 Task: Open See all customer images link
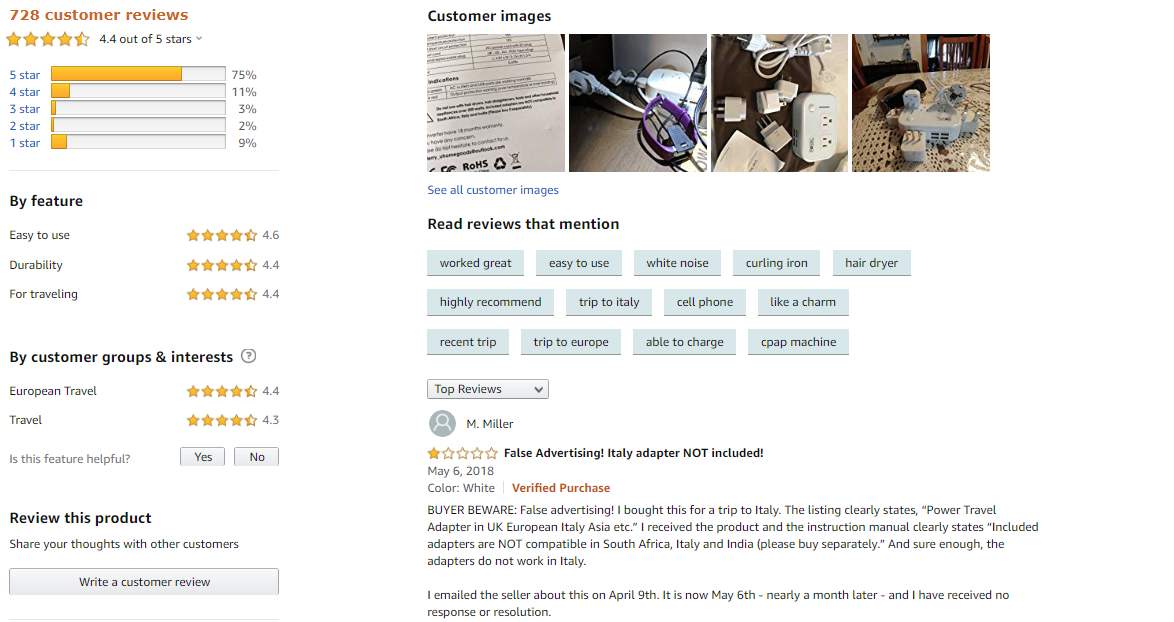(493, 190)
